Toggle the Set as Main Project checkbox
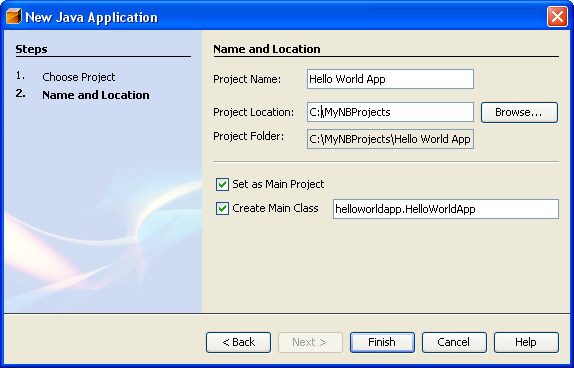 click(x=222, y=184)
